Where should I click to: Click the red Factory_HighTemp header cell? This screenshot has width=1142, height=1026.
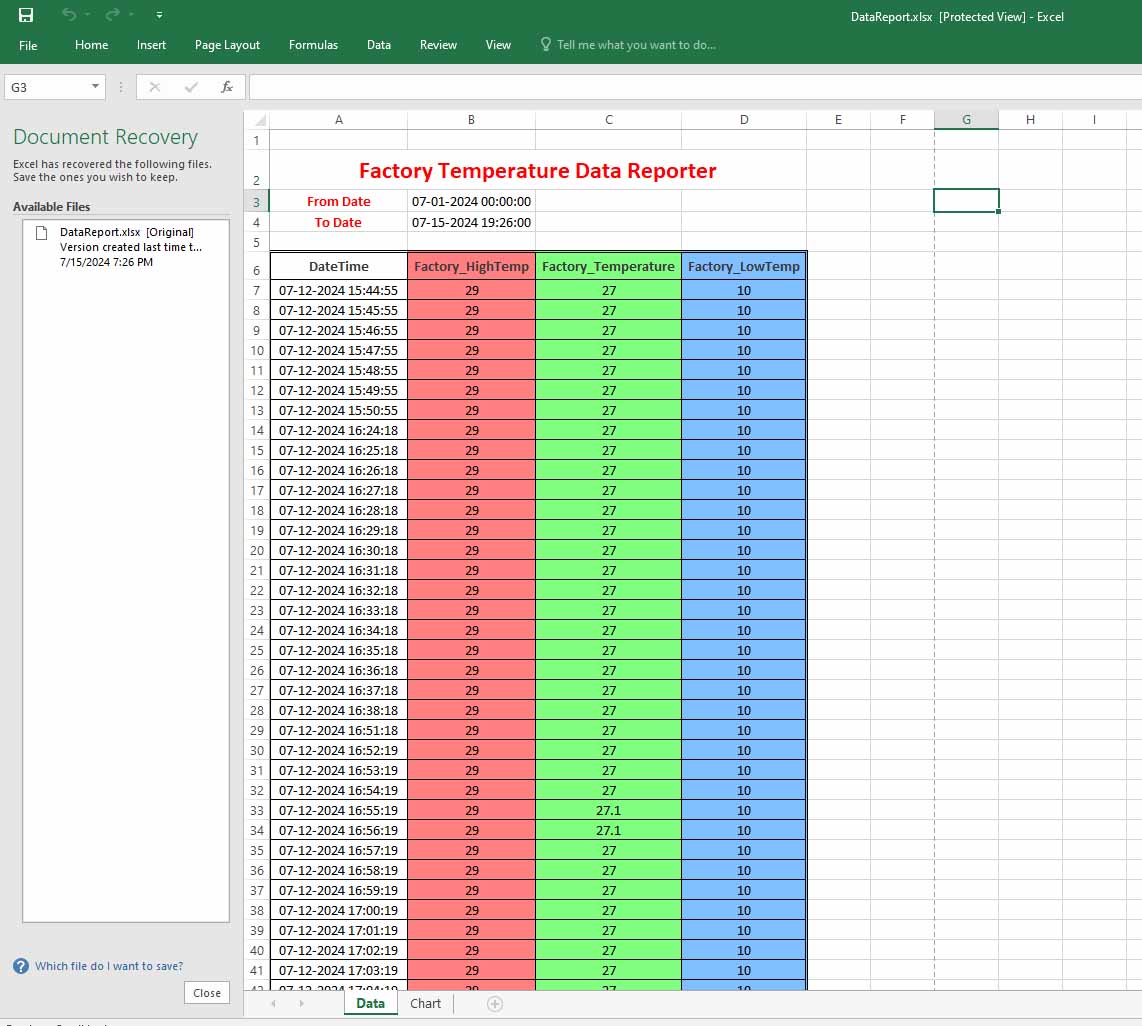[471, 267]
